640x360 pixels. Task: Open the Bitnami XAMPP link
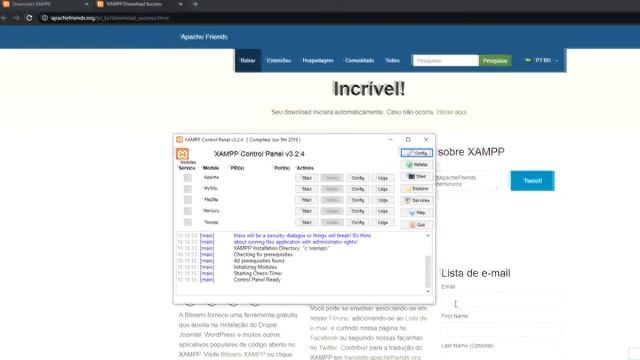pyautogui.click(x=243, y=354)
